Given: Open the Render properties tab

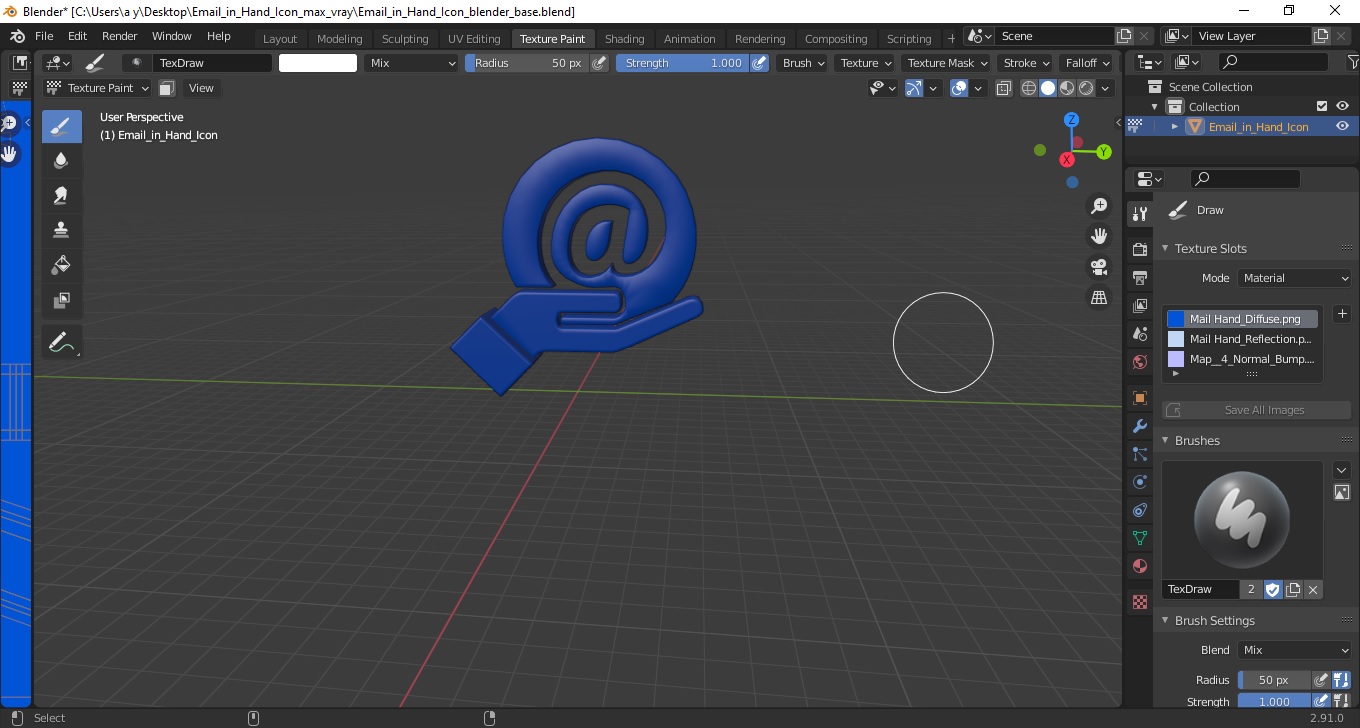Looking at the screenshot, I should (x=1139, y=249).
